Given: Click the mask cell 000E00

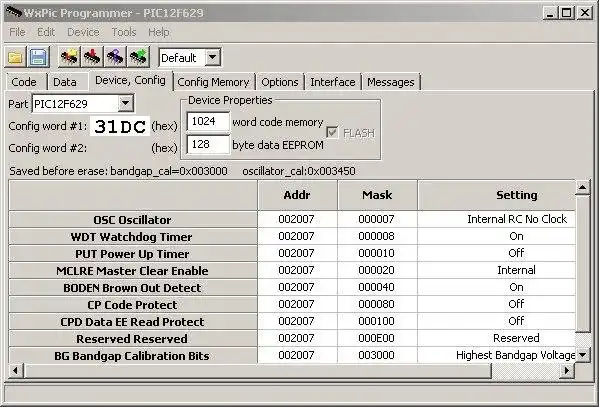Looking at the screenshot, I should (x=377, y=338).
